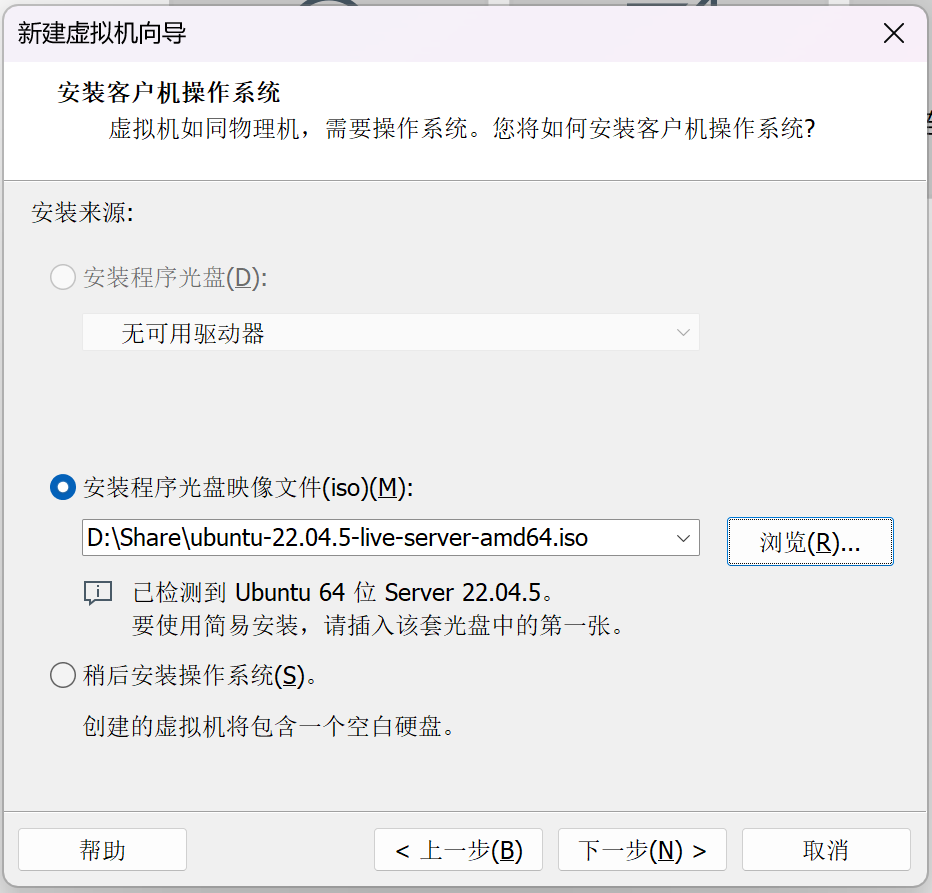Proceed with 下一步(N) button

[642, 850]
